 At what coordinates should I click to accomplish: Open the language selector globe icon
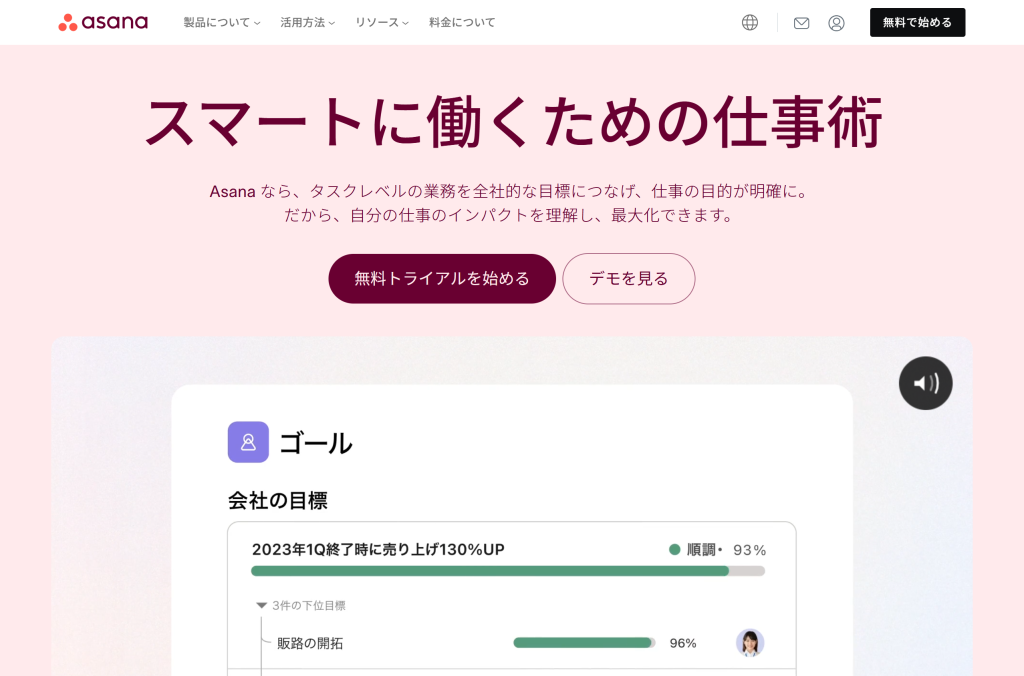pos(750,23)
